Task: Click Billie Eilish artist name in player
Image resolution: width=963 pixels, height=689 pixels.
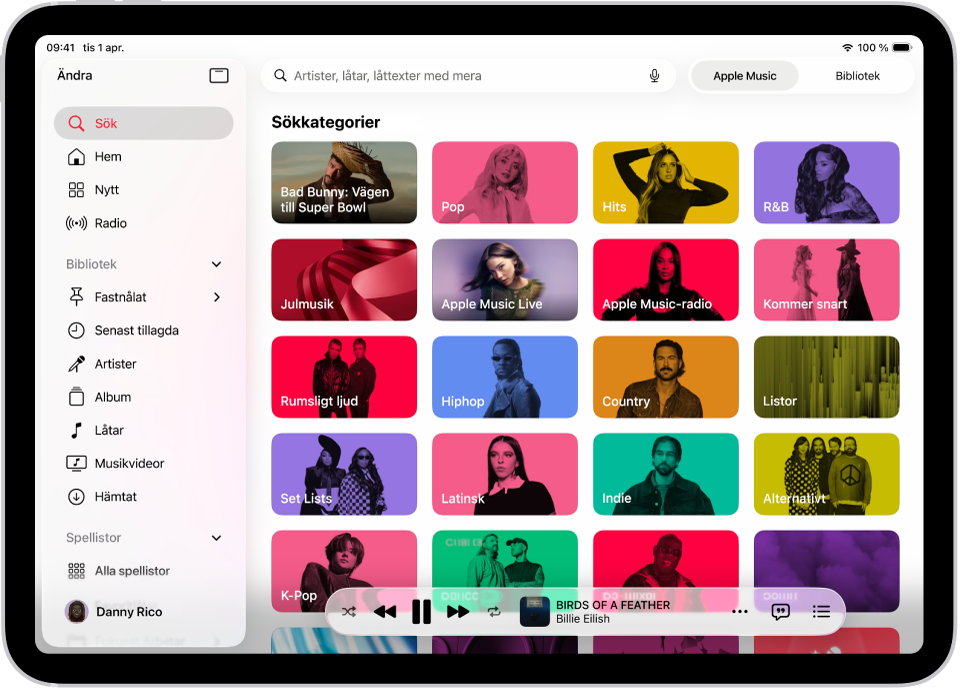Action: pyautogui.click(x=583, y=619)
